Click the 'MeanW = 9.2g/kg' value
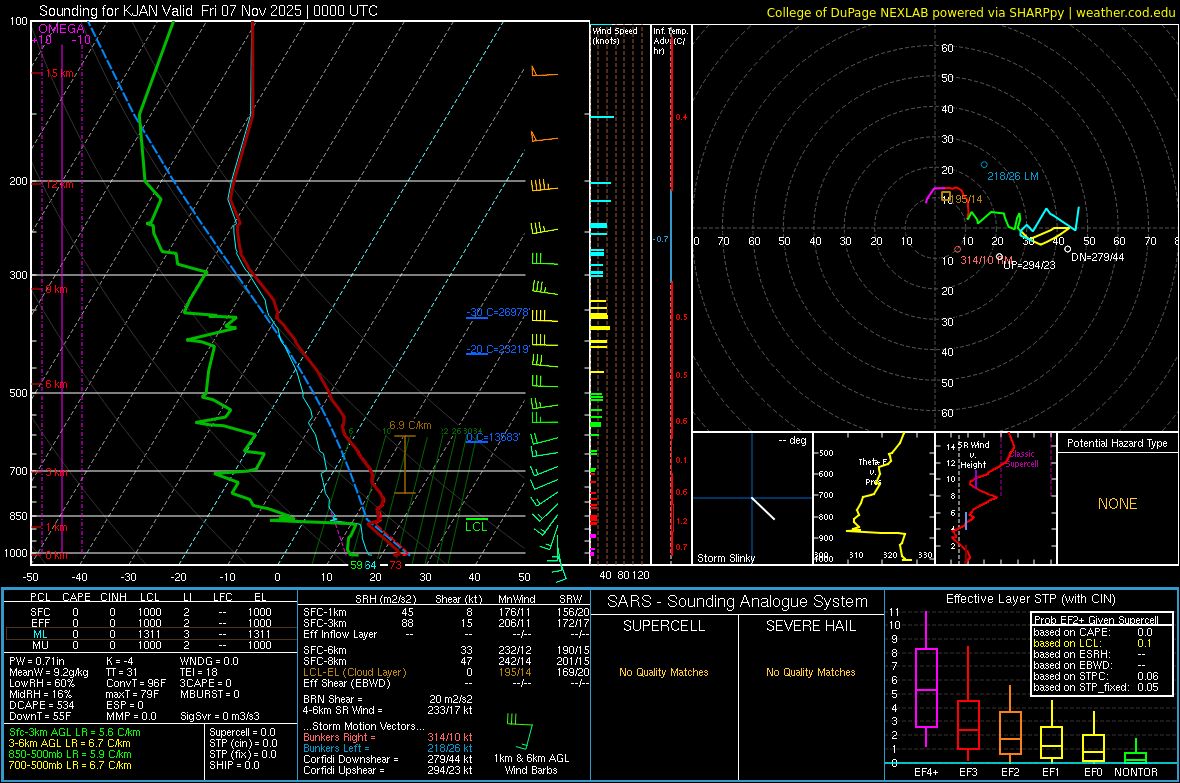The image size is (1180, 783). tap(48, 672)
